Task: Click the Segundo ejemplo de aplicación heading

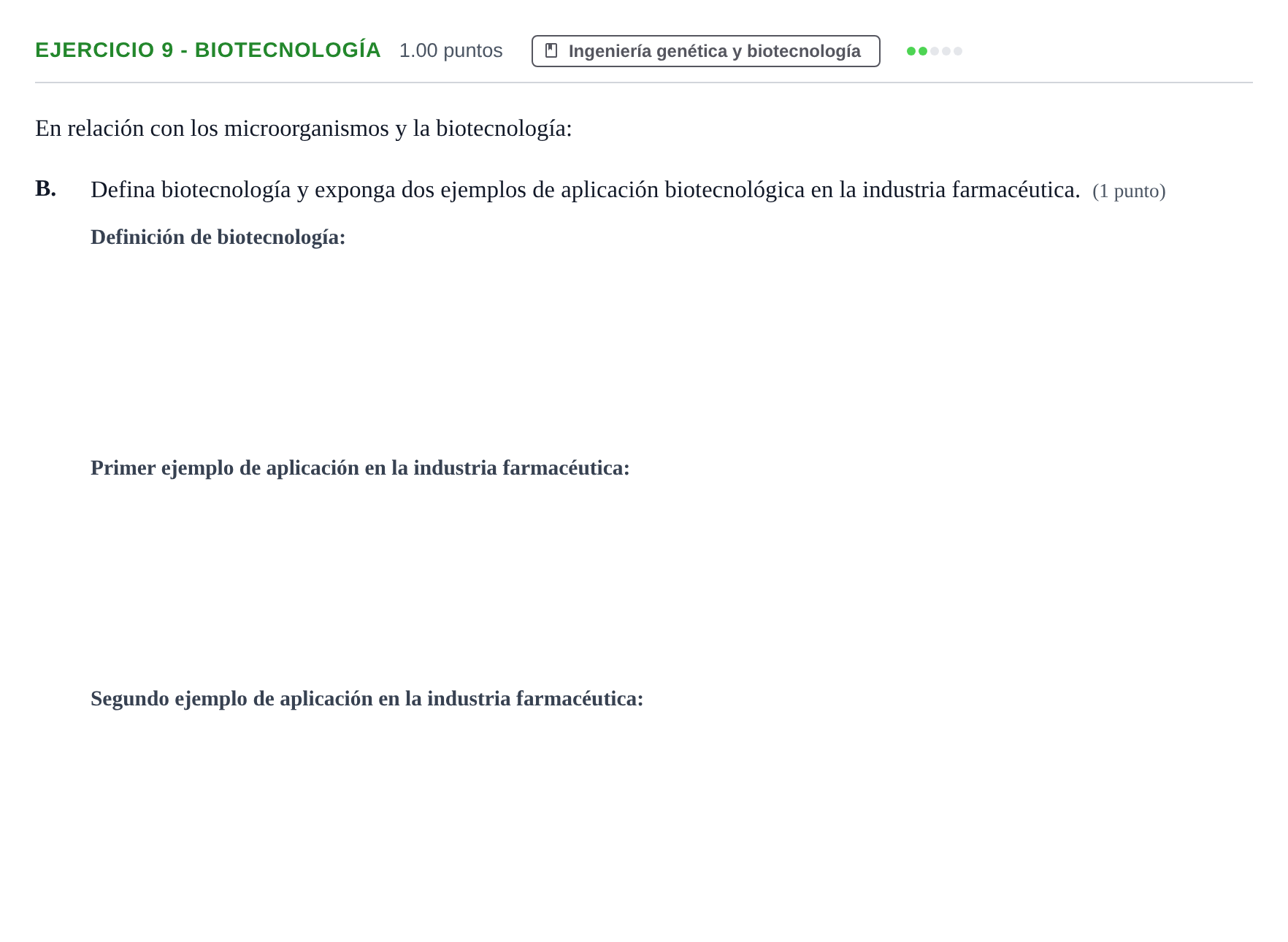Action: click(x=367, y=699)
